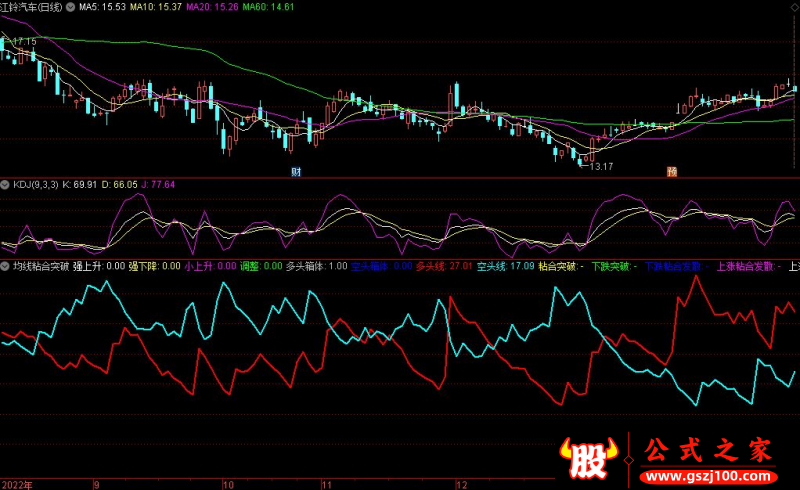Select the 均线粘合突破 indicator name
800x490 pixels.
(41, 266)
